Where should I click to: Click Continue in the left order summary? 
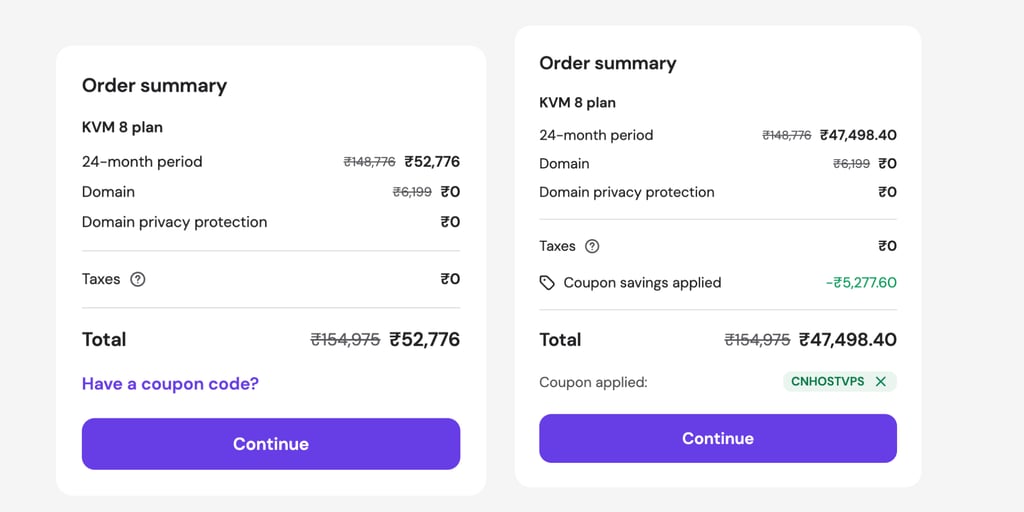click(271, 444)
